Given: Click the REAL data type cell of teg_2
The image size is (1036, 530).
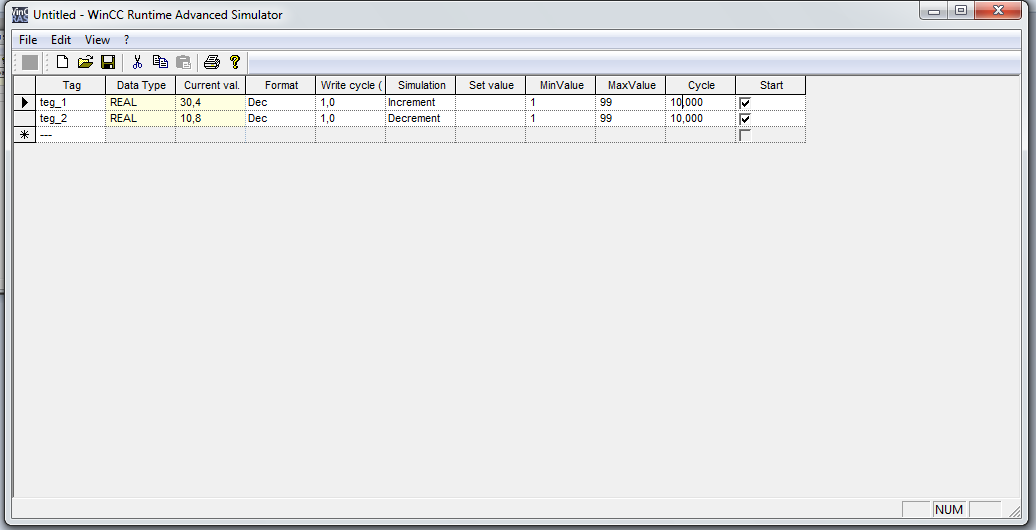Looking at the screenshot, I should pos(141,118).
